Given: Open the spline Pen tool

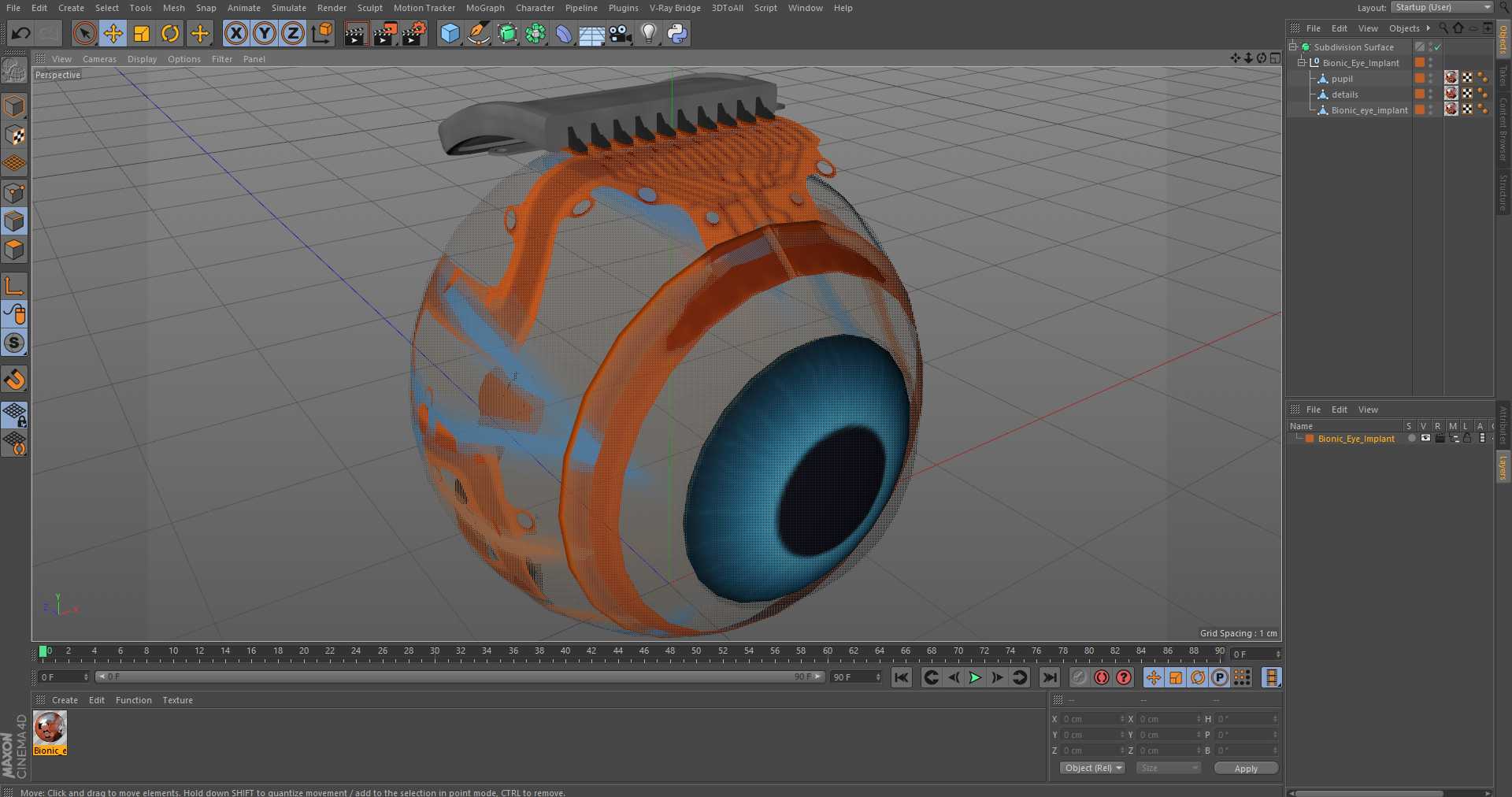Looking at the screenshot, I should coord(478,33).
